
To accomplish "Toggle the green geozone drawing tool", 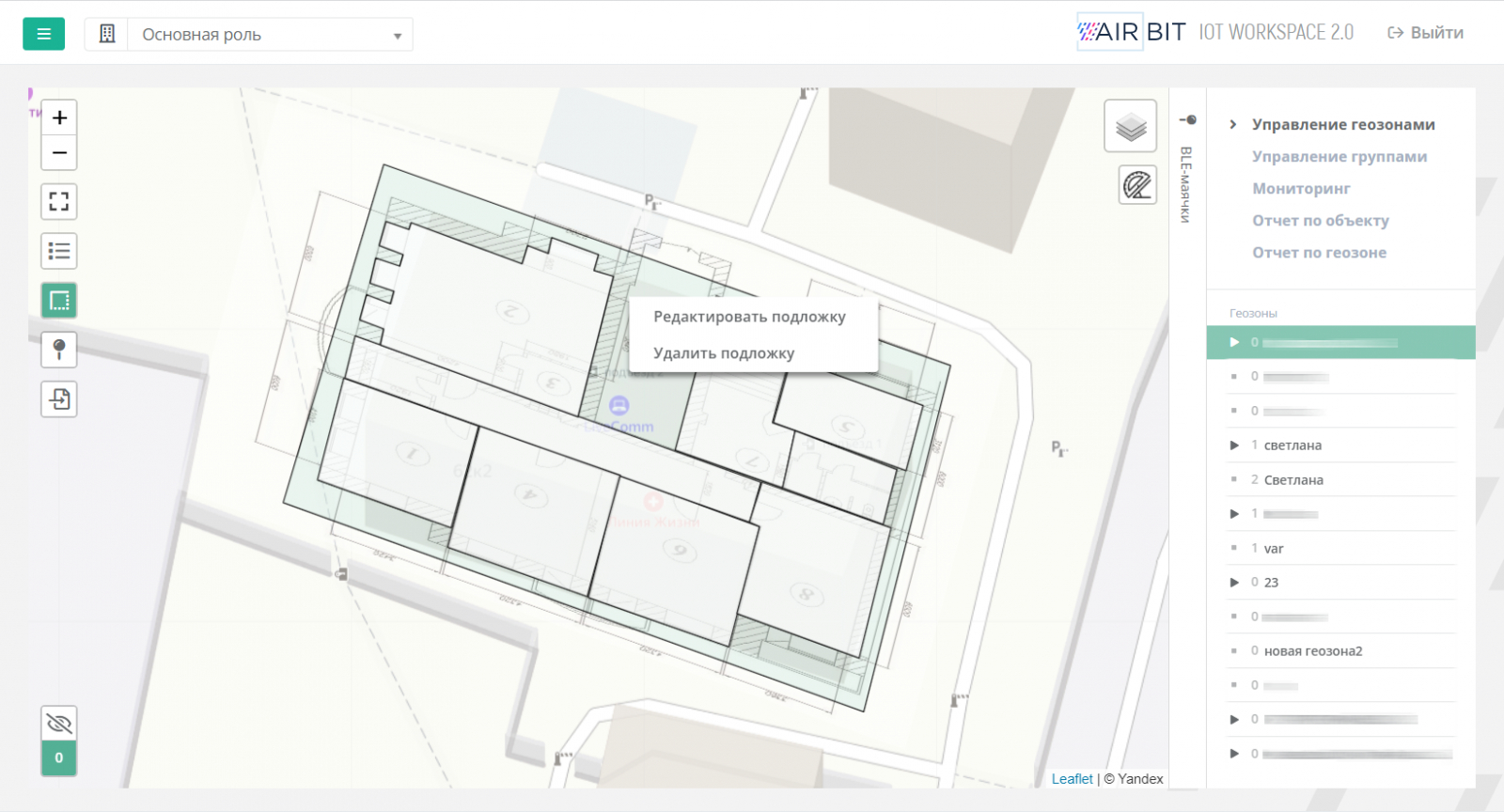I will point(59,301).
